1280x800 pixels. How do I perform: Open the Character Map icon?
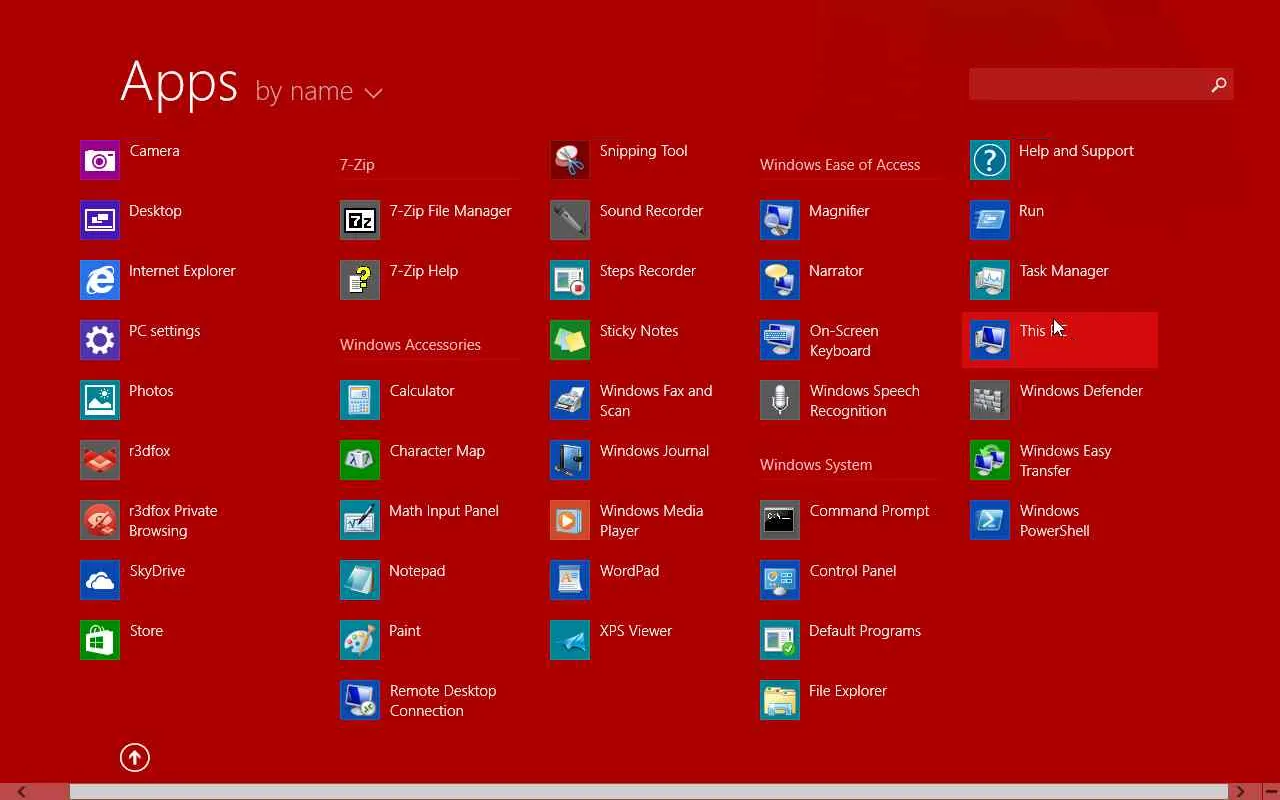tap(360, 460)
